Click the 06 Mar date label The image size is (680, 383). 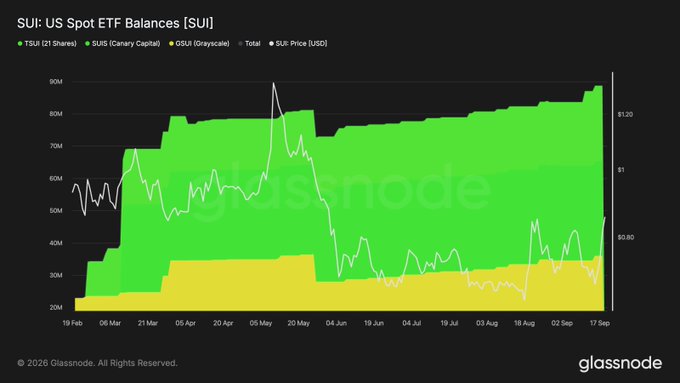110,323
